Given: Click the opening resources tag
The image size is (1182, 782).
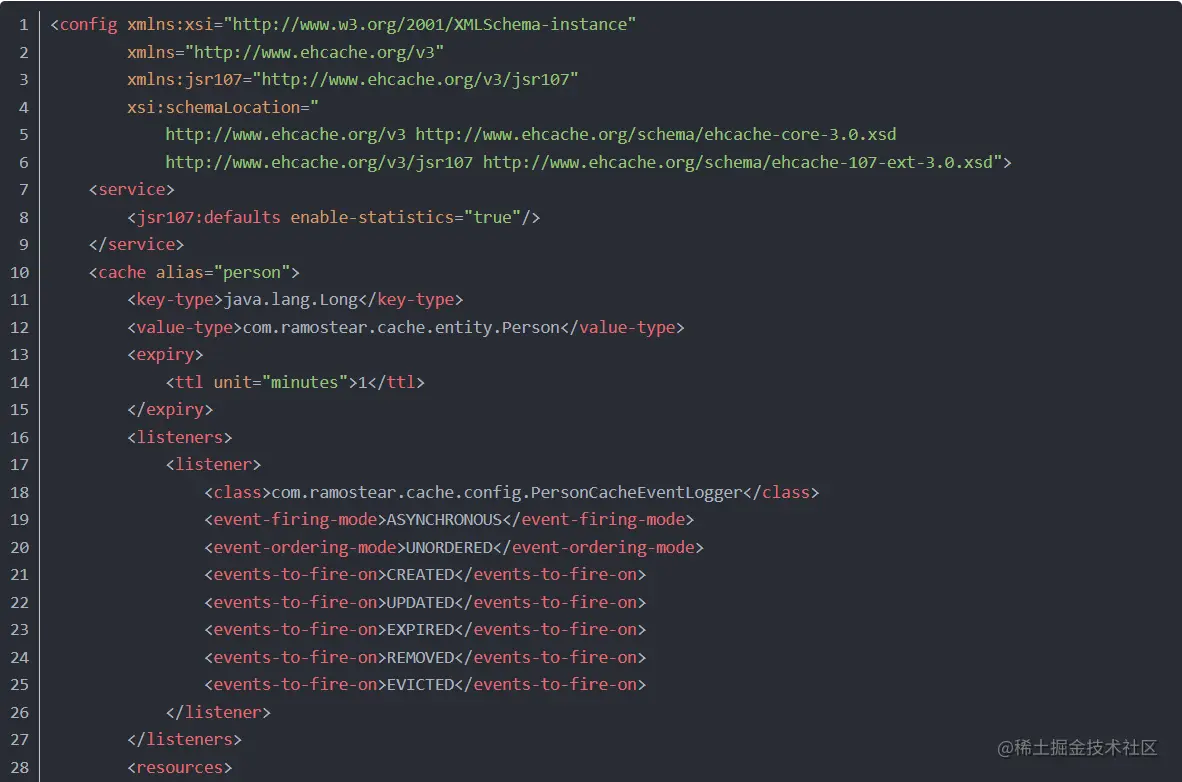Looking at the screenshot, I should point(180,767).
